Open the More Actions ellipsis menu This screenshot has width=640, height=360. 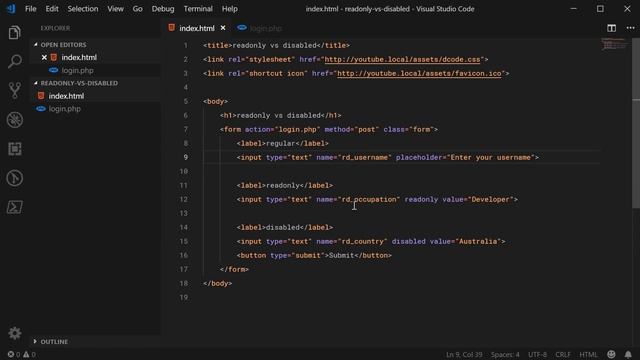click(x=630, y=28)
